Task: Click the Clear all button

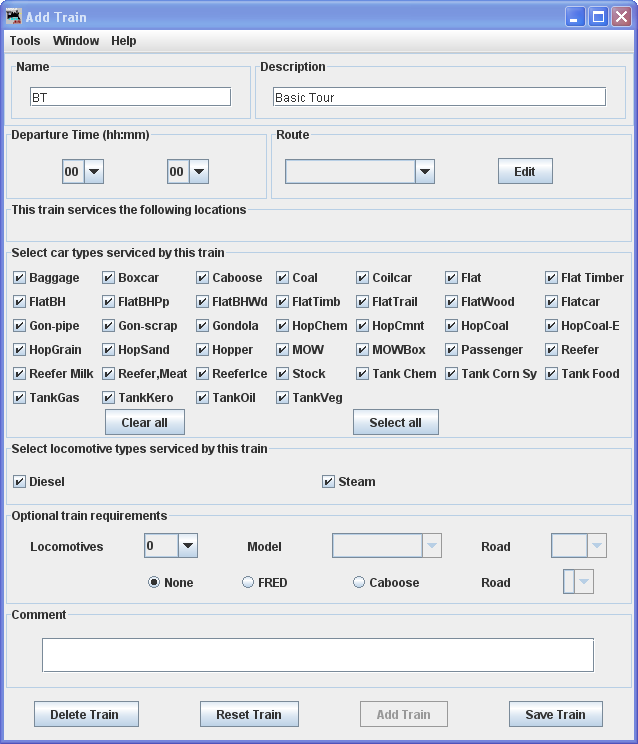Action: point(145,423)
